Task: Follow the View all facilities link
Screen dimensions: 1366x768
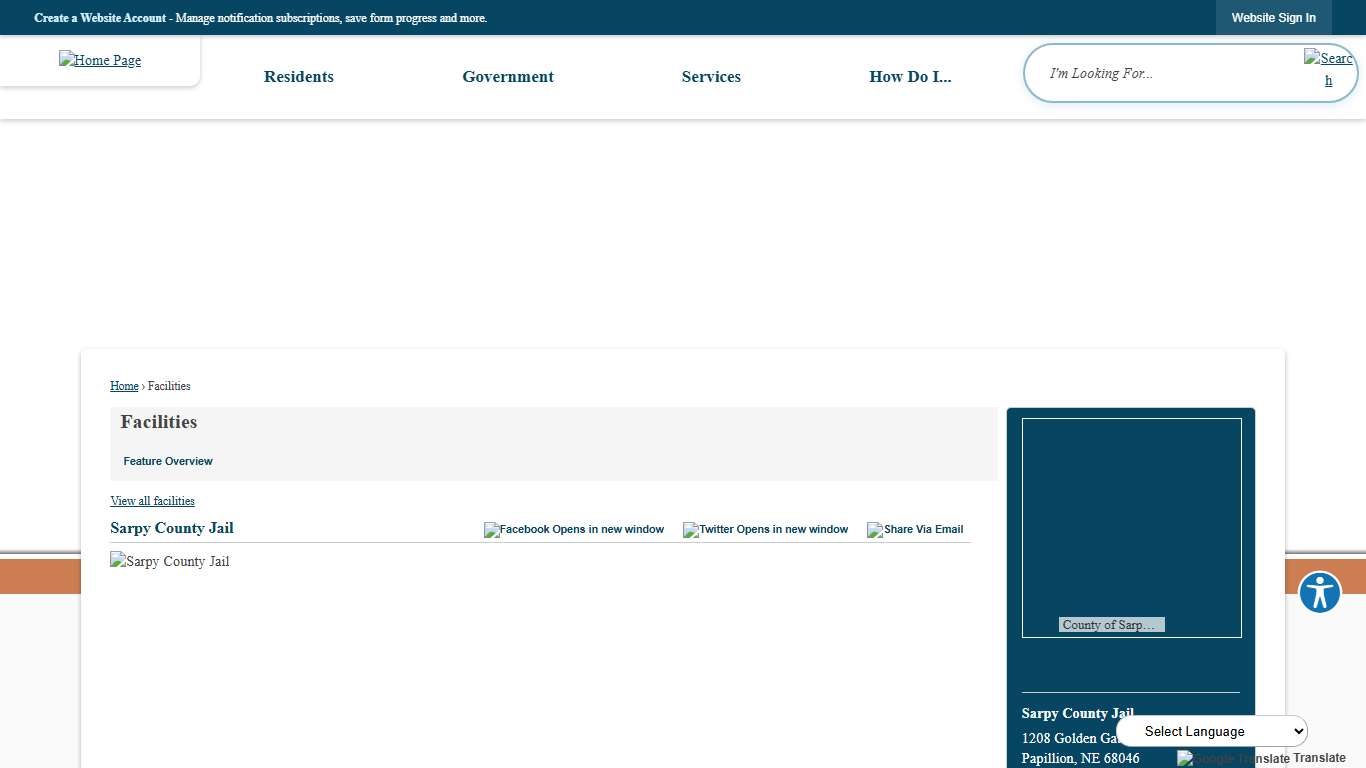Action: [x=152, y=501]
